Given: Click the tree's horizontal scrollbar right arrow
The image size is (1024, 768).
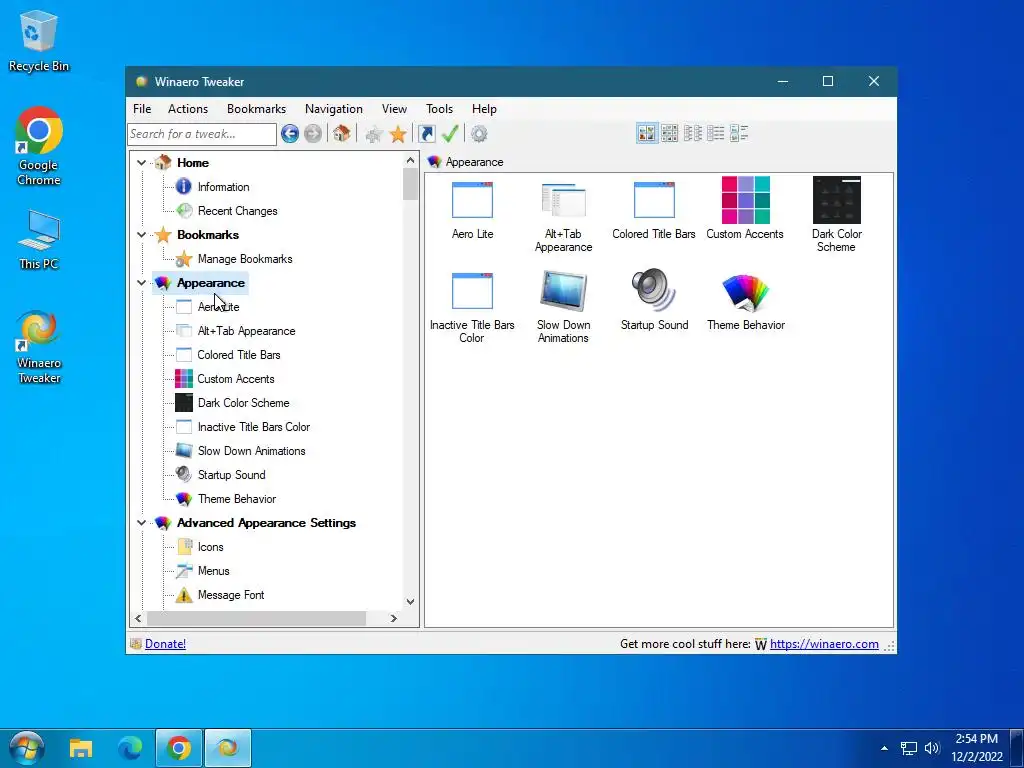Looking at the screenshot, I should pyautogui.click(x=393, y=618).
